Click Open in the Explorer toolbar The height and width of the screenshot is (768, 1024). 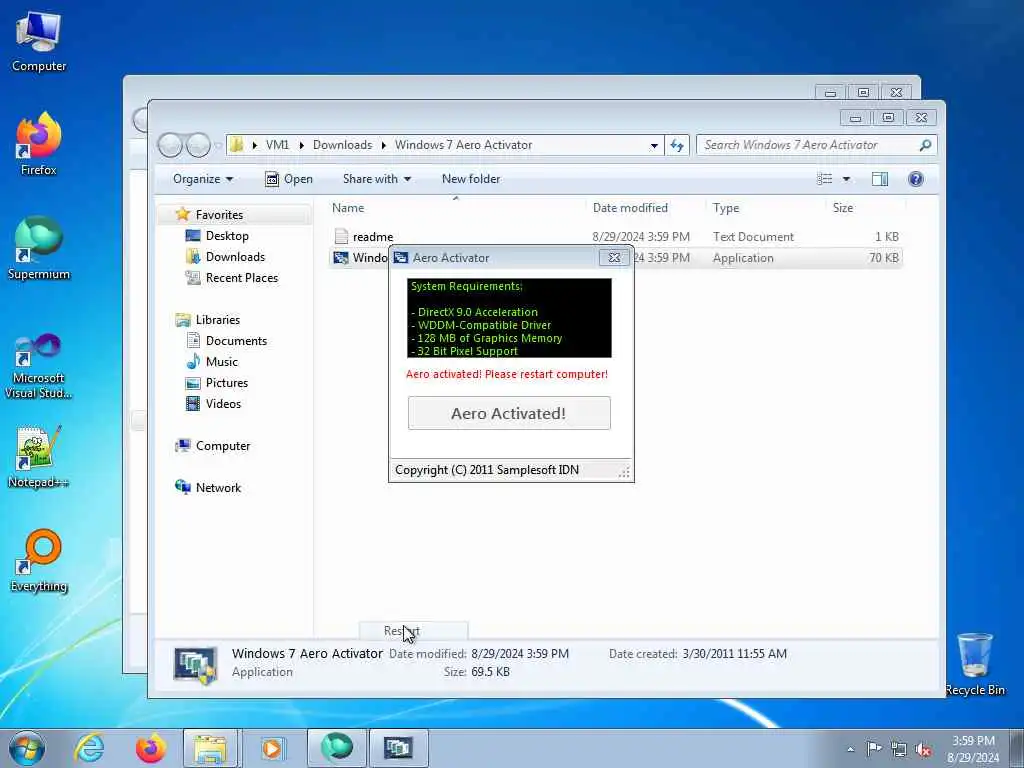point(289,179)
